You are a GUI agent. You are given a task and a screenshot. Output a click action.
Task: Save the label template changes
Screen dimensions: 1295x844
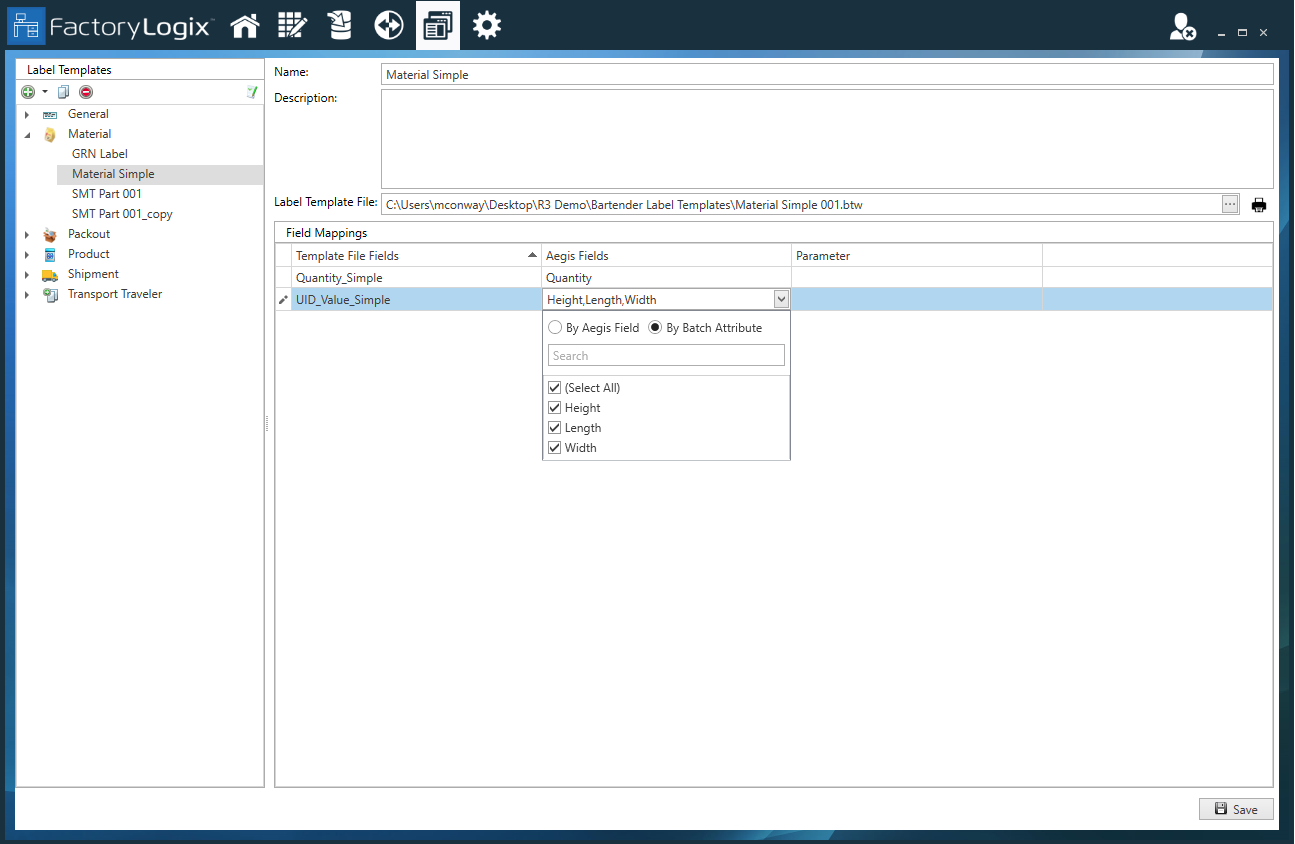point(1236,809)
